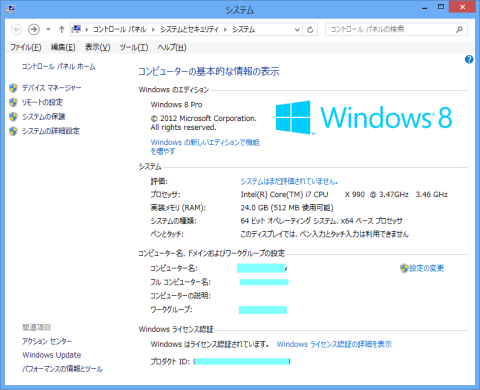Click the shield icon beside 設定の変更
The width and height of the screenshot is (480, 390).
(404, 268)
